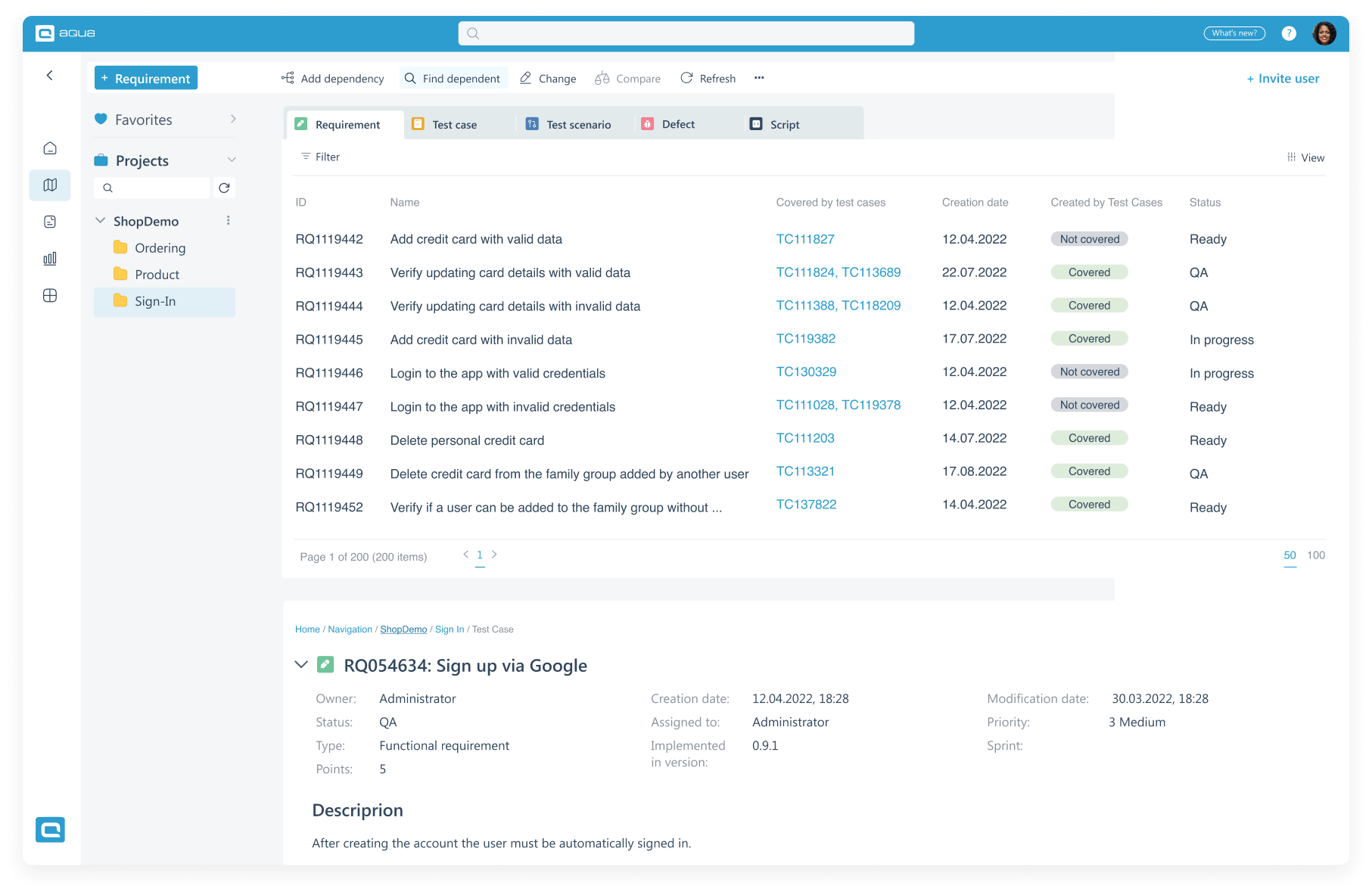Open ShopDemo three-dot options menu
The width and height of the screenshot is (1372, 895).
coord(228,220)
